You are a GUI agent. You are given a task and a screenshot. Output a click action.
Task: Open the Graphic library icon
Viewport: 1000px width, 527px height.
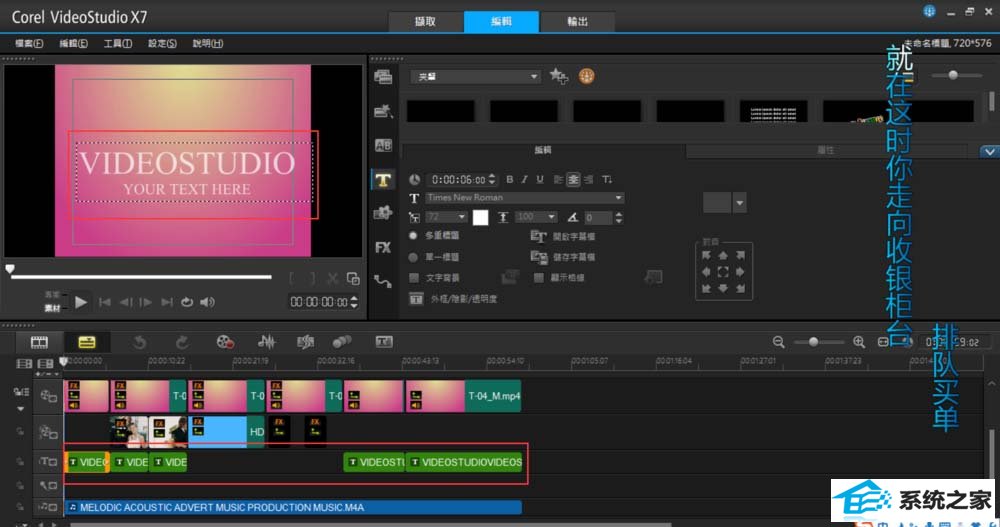pos(383,213)
